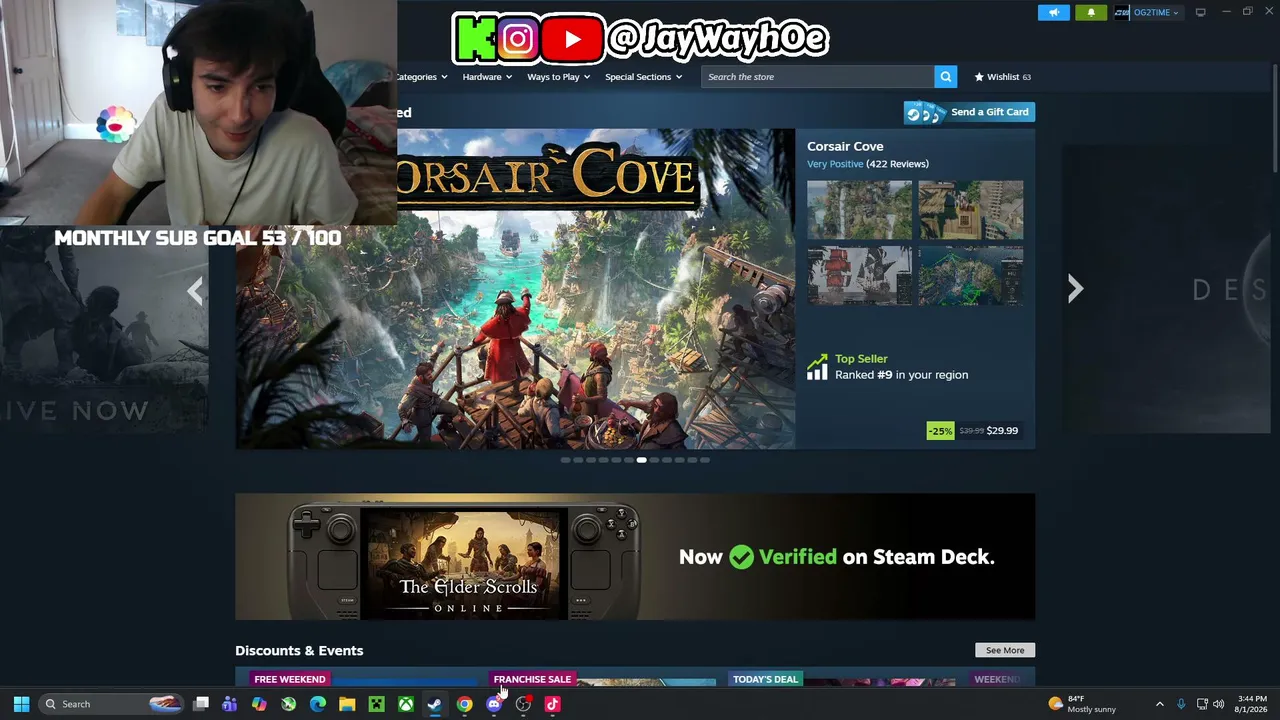Click the Very Positive reviews link
The height and width of the screenshot is (720, 1280).
click(x=835, y=164)
